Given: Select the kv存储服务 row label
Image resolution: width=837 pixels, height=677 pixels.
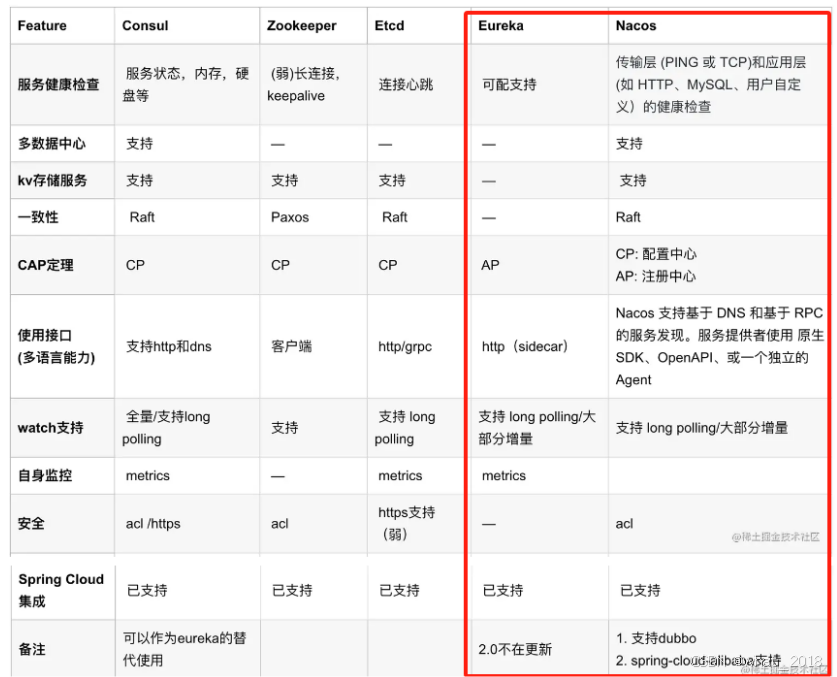Looking at the screenshot, I should [52, 180].
